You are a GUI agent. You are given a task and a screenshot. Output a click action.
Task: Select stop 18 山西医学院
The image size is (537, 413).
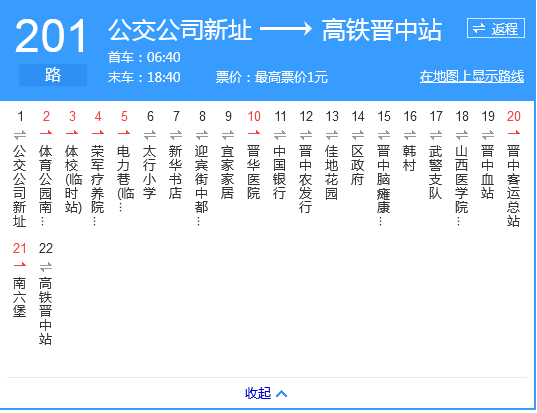(x=462, y=185)
